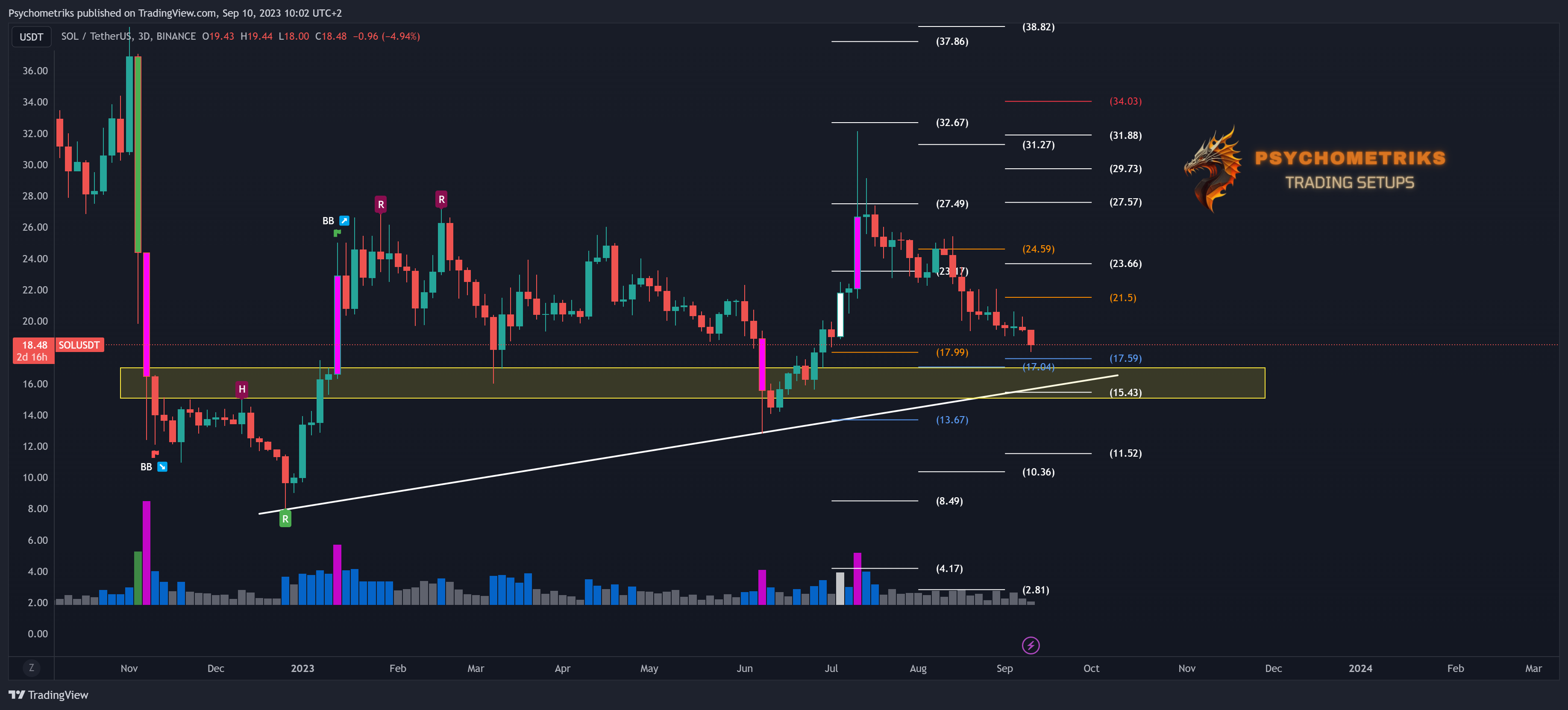Image resolution: width=1568 pixels, height=710 pixels.
Task: Click the 2d 16h countdown label
Action: tap(32, 357)
